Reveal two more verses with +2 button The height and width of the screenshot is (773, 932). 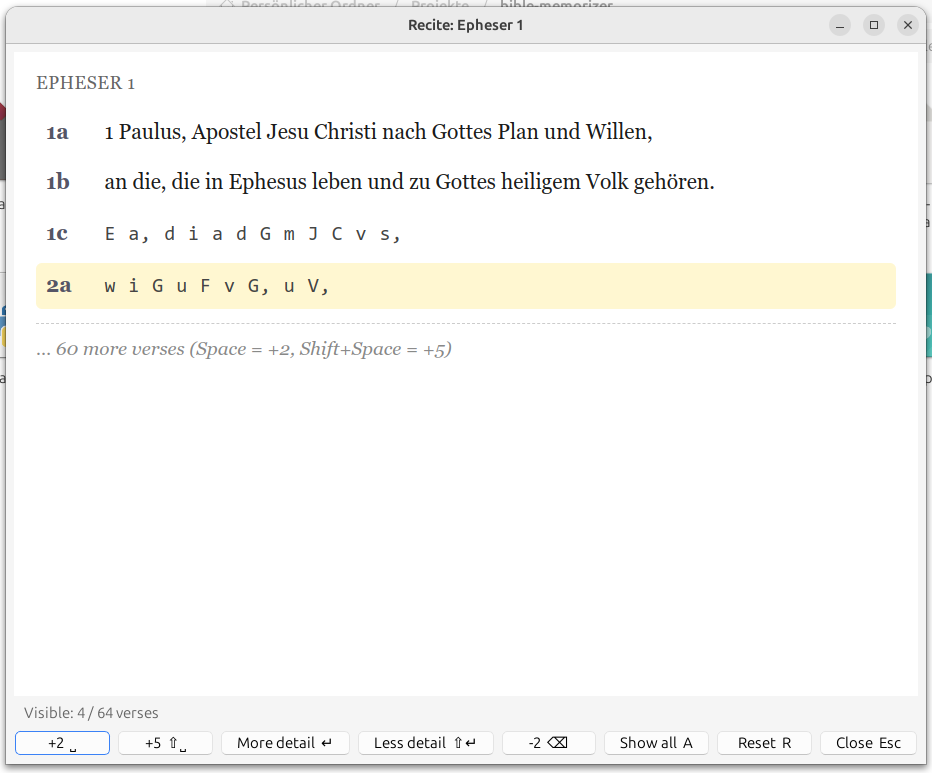62,743
